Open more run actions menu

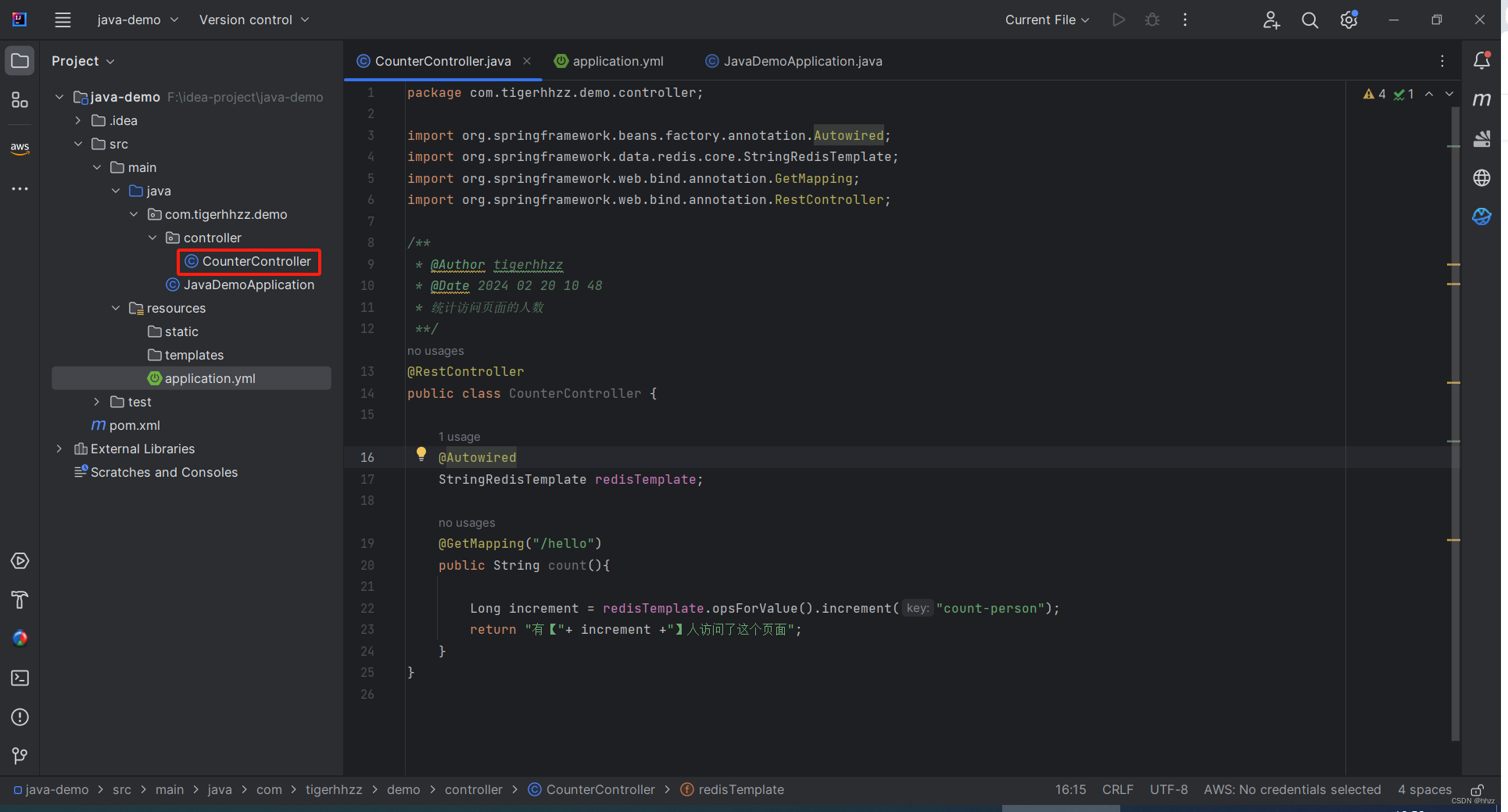(x=1185, y=20)
